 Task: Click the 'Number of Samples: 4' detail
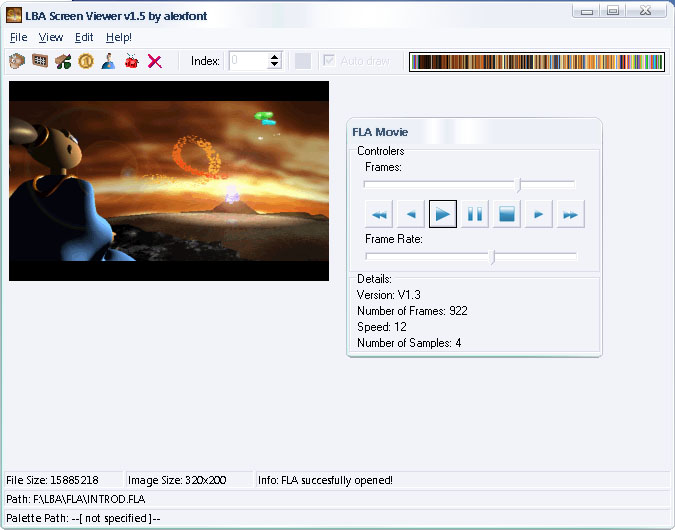[409, 343]
